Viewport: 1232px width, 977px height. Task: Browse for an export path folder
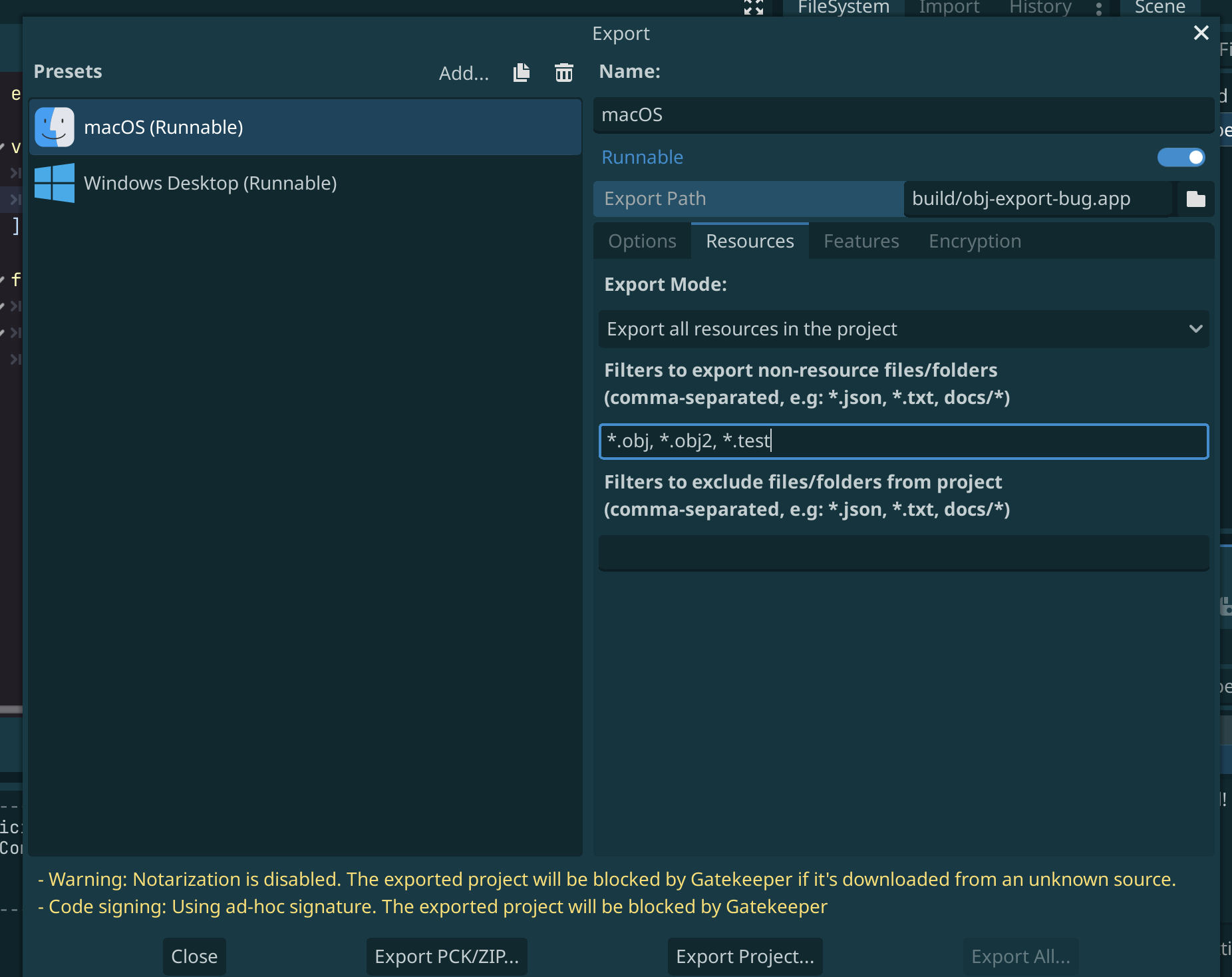[1195, 198]
